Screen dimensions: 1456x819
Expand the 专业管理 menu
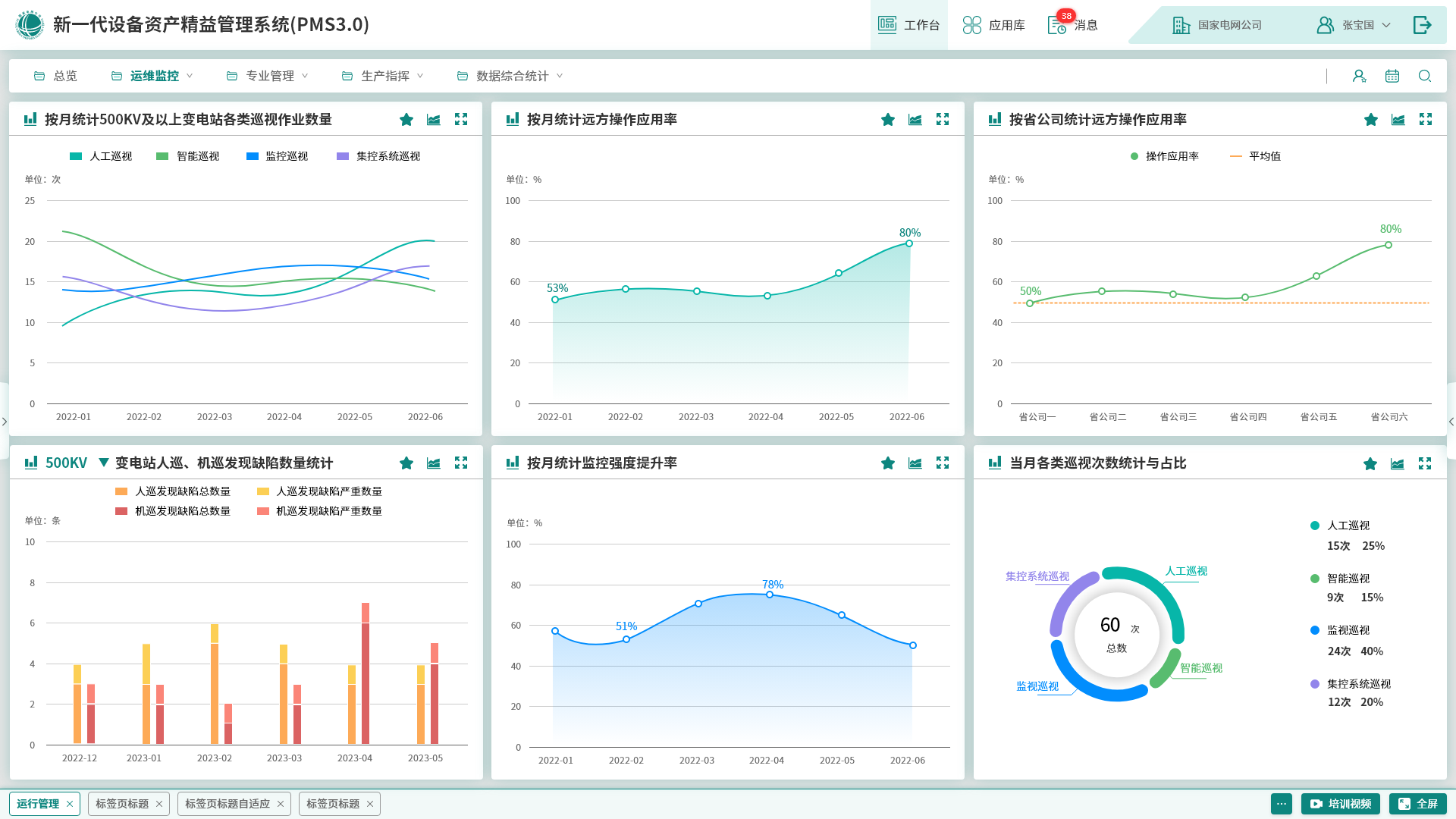tap(267, 76)
